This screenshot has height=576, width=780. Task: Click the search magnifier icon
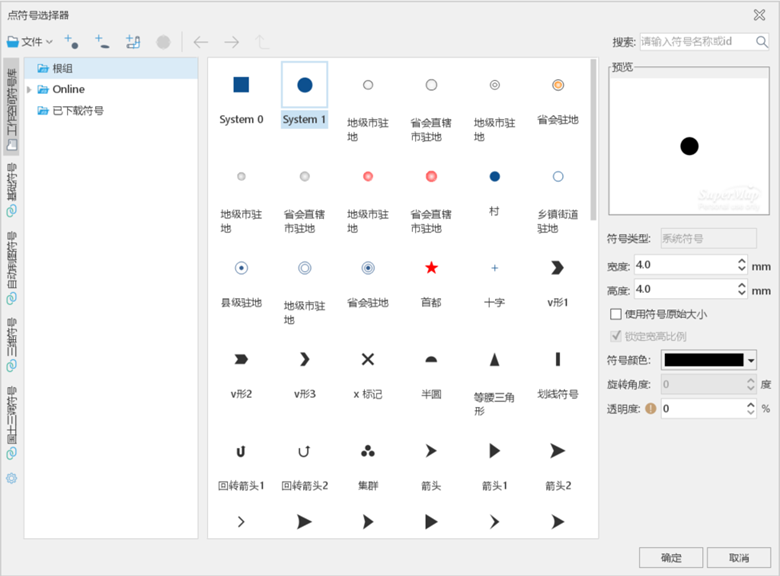click(762, 42)
